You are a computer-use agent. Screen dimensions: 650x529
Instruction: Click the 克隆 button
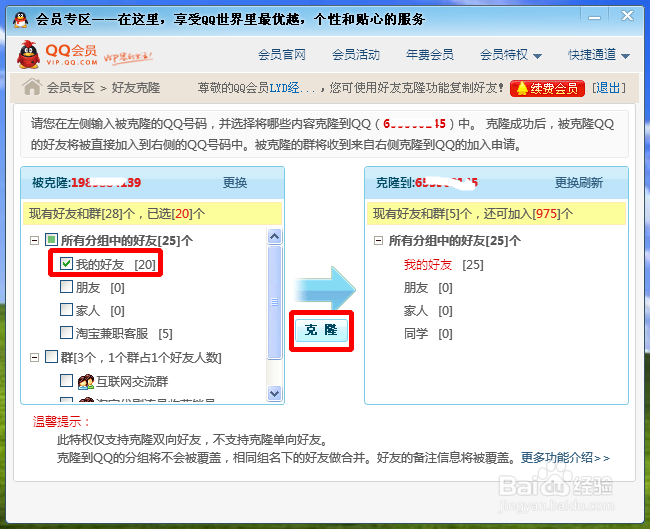(x=321, y=330)
